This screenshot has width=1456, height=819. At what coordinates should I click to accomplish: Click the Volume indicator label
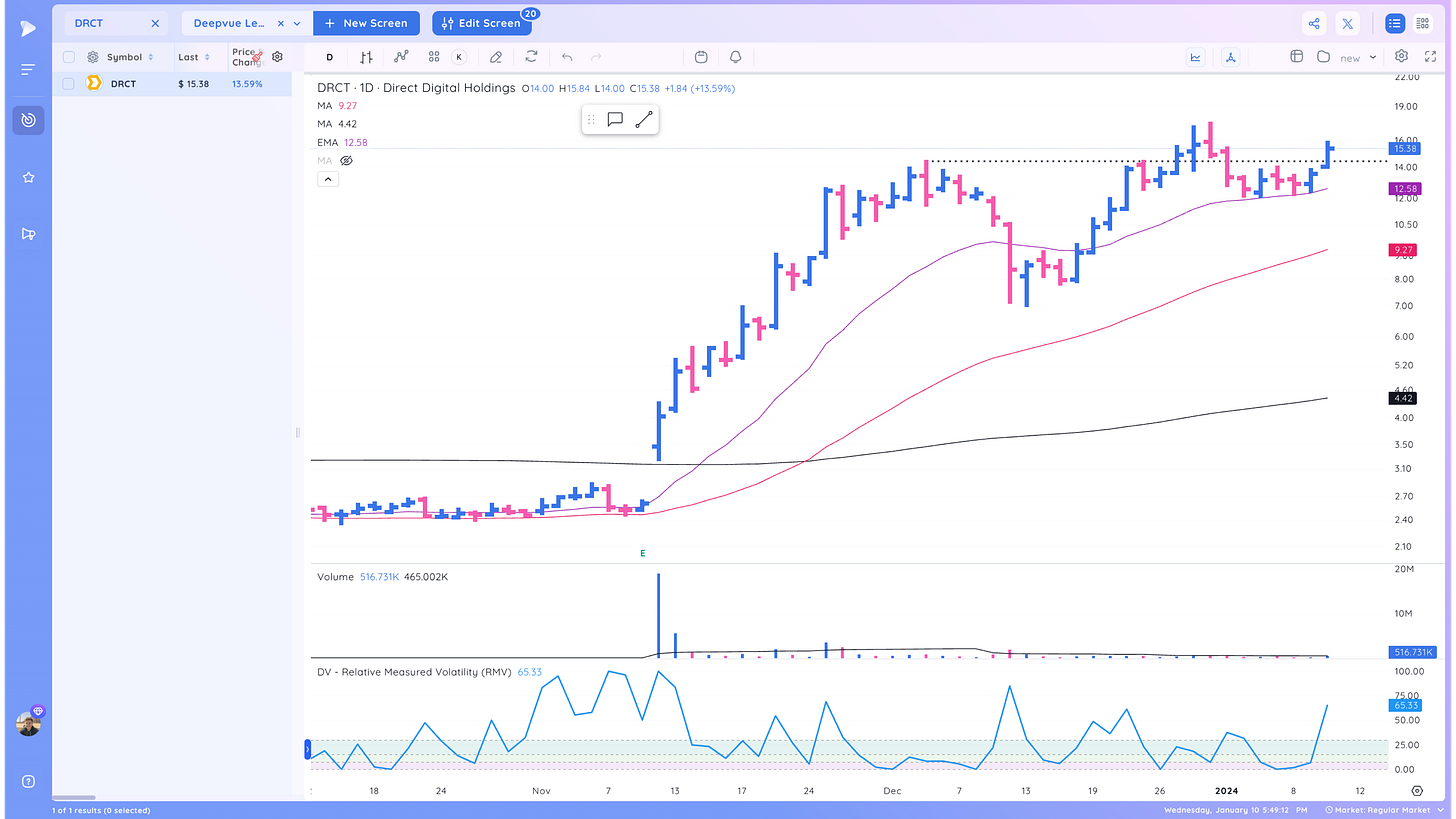click(x=335, y=577)
